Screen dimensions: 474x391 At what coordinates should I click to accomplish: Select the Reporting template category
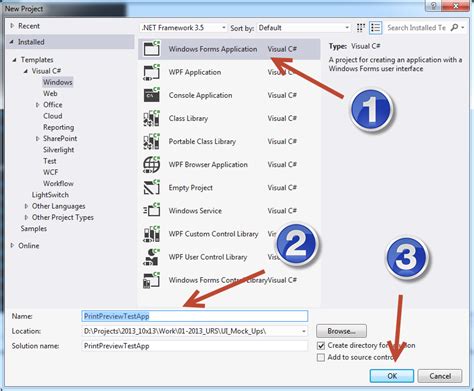pos(59,127)
